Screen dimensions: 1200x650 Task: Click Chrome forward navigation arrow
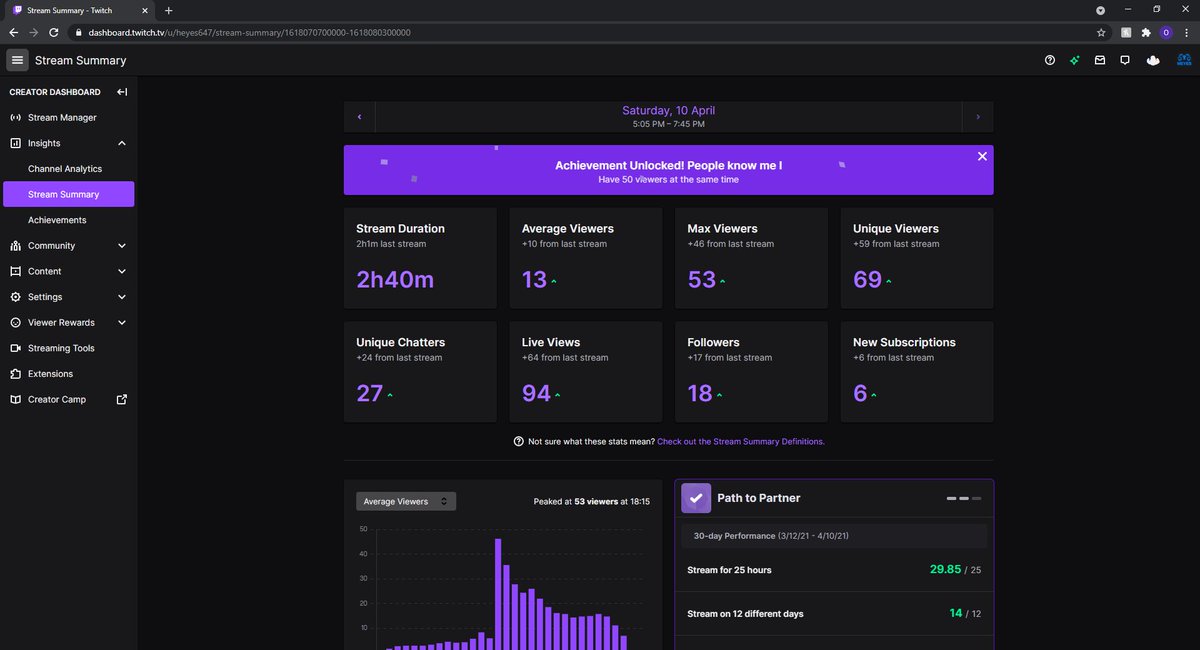click(34, 32)
